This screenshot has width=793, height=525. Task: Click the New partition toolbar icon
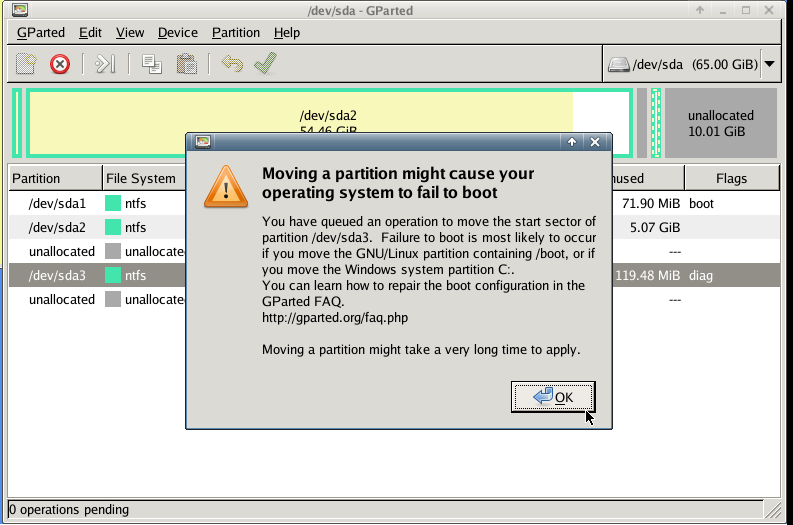click(26, 64)
